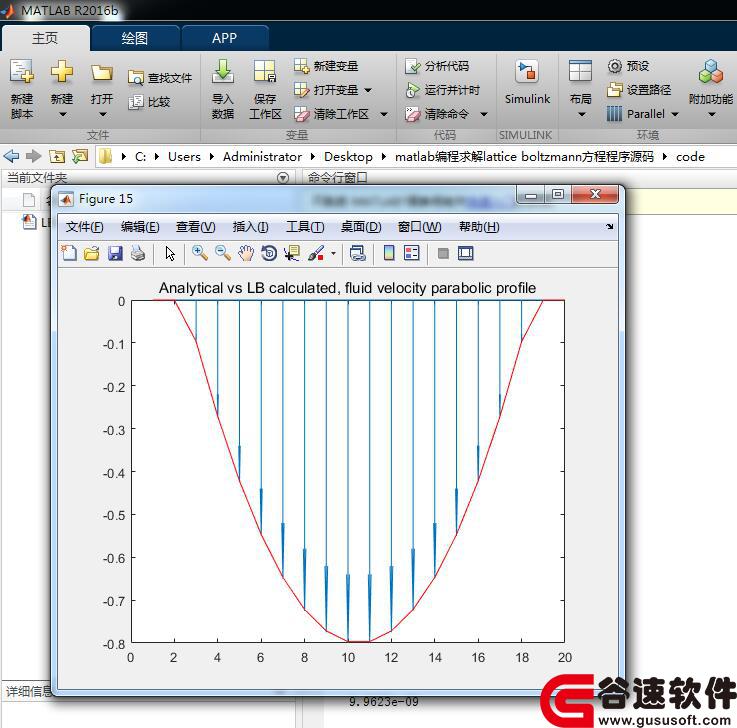Click the Print Figure icon
This screenshot has height=728, width=737.
[x=138, y=253]
